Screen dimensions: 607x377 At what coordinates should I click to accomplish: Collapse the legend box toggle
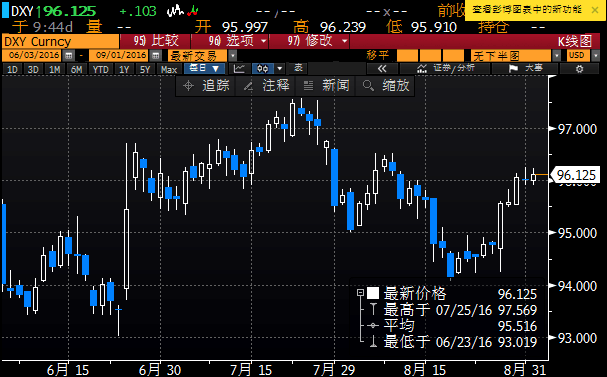click(360, 293)
